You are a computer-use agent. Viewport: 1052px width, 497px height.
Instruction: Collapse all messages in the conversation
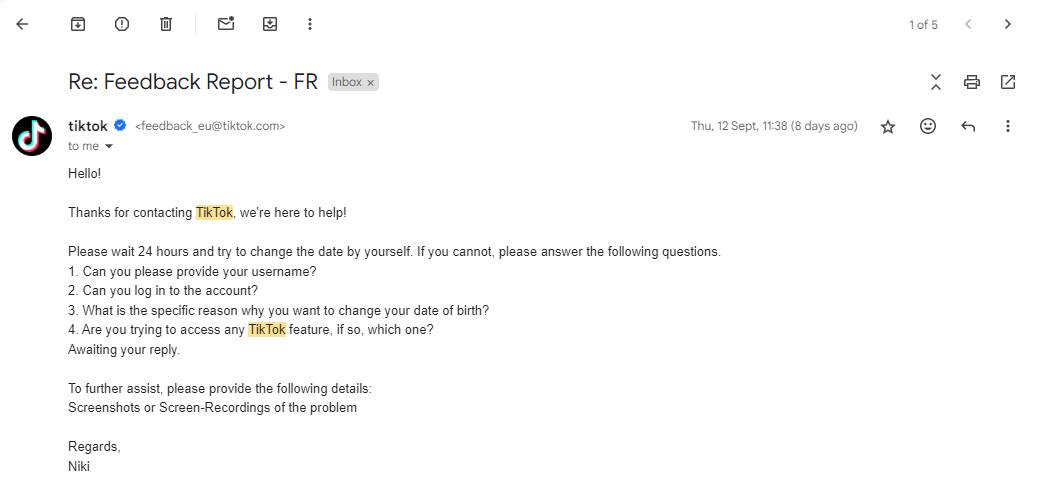(936, 82)
